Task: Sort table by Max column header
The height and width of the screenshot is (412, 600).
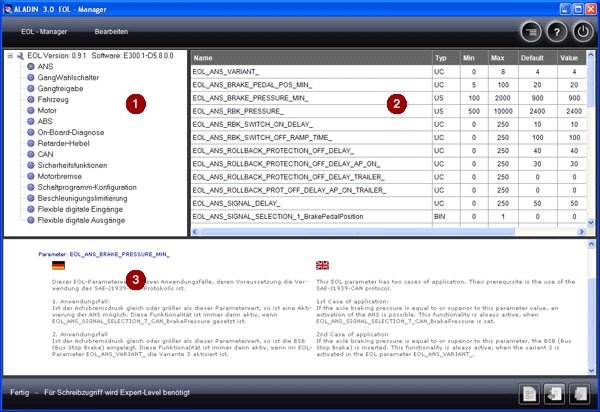Action: tap(503, 58)
